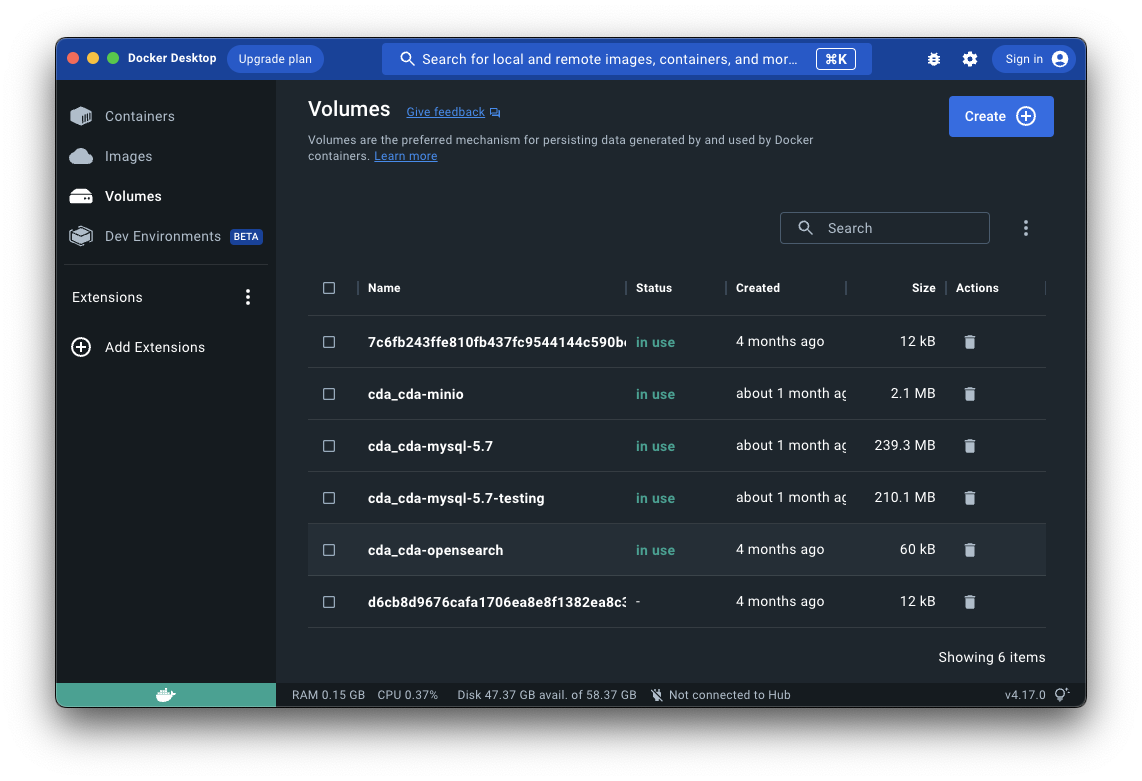Open Dev Environments section
The image size is (1142, 781).
(x=162, y=237)
